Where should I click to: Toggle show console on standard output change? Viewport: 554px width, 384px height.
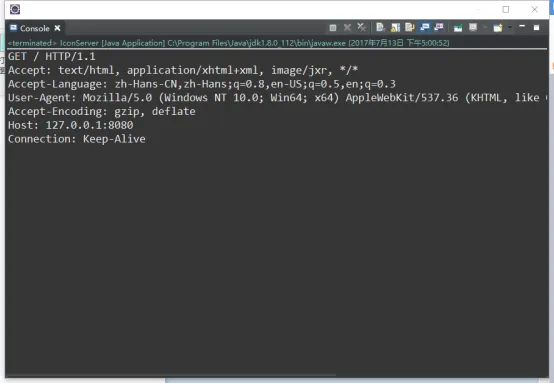click(x=425, y=27)
